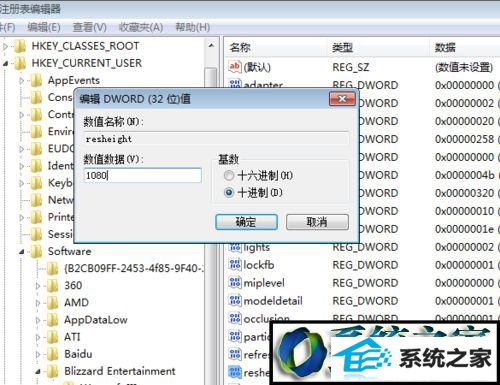Click the 0x00000320 data cell
The height and width of the screenshot is (385, 500).
[x=464, y=193]
